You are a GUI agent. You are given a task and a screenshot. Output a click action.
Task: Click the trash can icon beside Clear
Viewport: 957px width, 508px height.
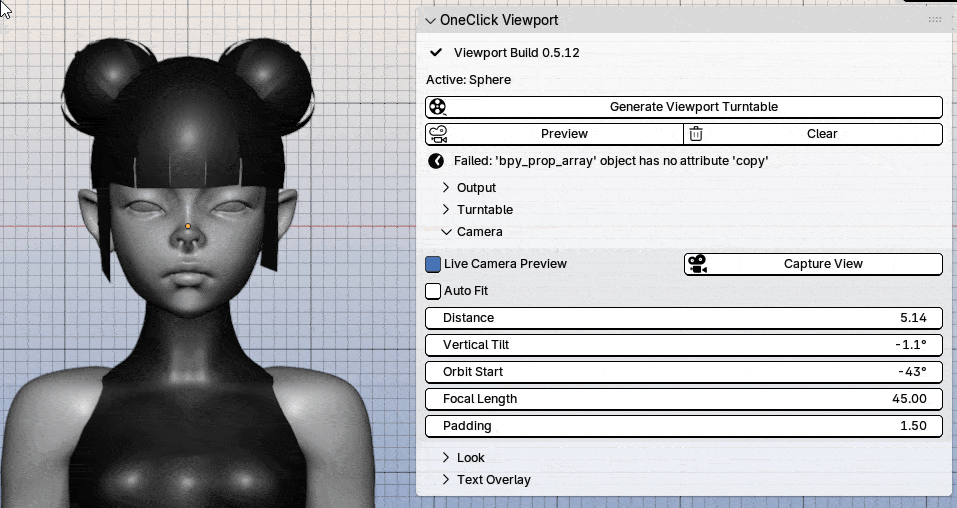pyautogui.click(x=696, y=134)
